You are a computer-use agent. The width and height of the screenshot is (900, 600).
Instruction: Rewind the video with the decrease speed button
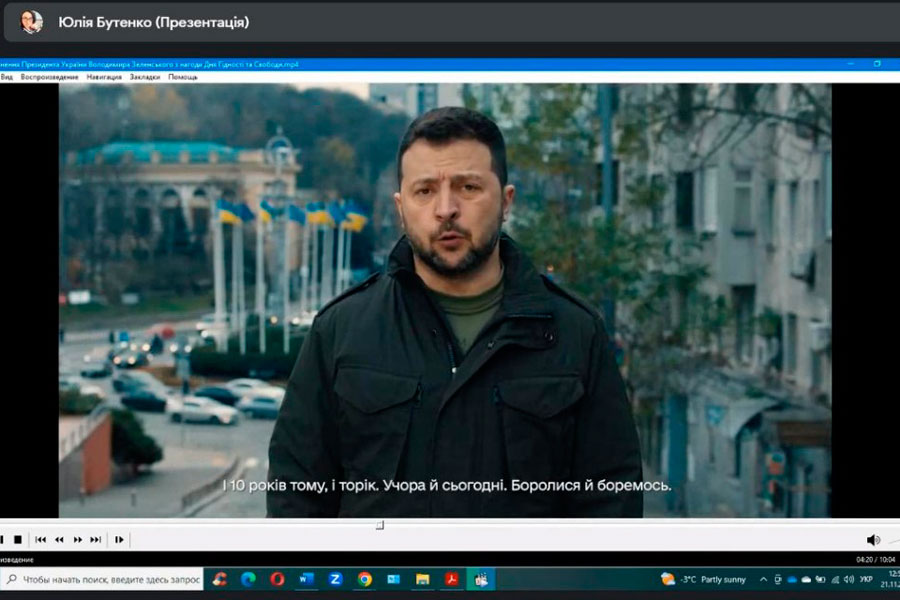click(59, 540)
